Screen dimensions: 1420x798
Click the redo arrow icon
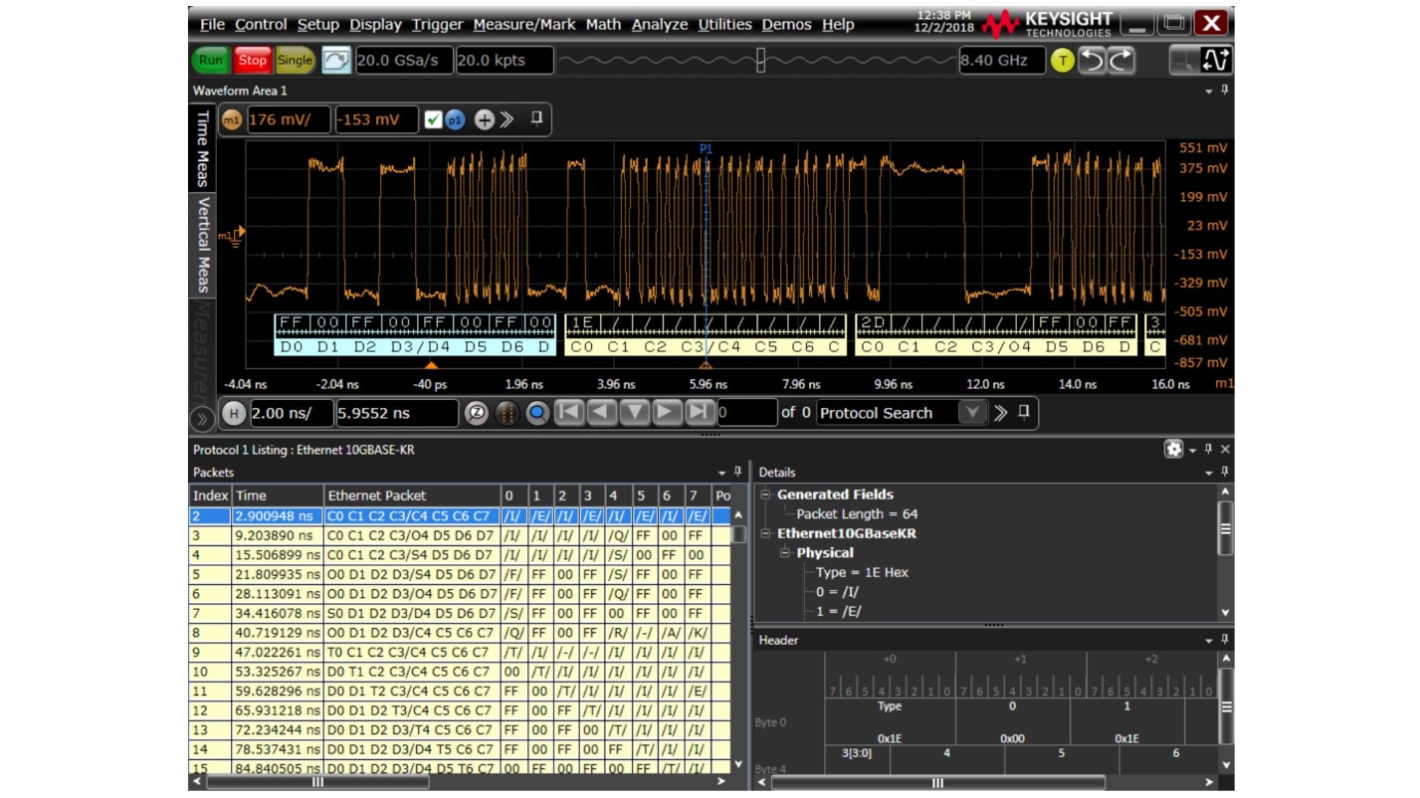click(x=1120, y=61)
